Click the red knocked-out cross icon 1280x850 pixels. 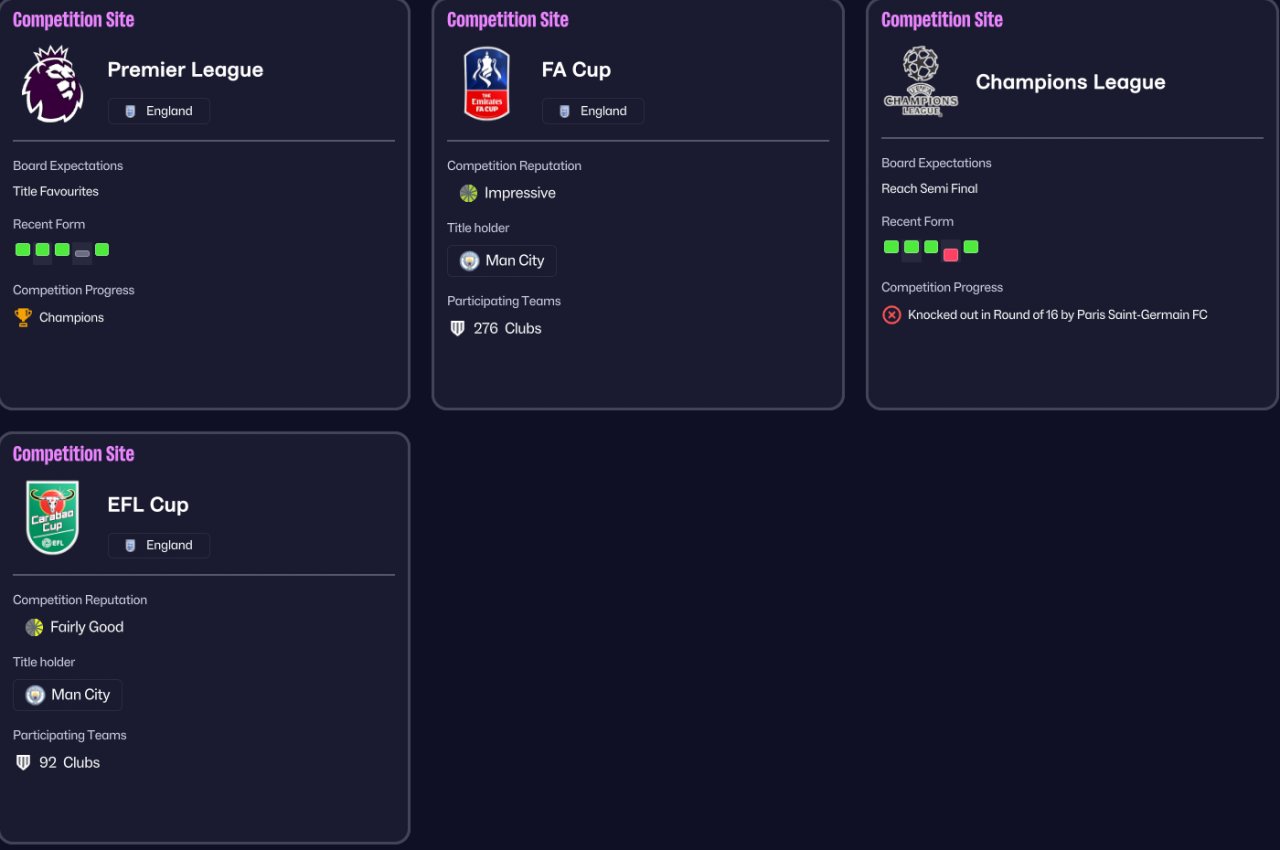tap(891, 315)
